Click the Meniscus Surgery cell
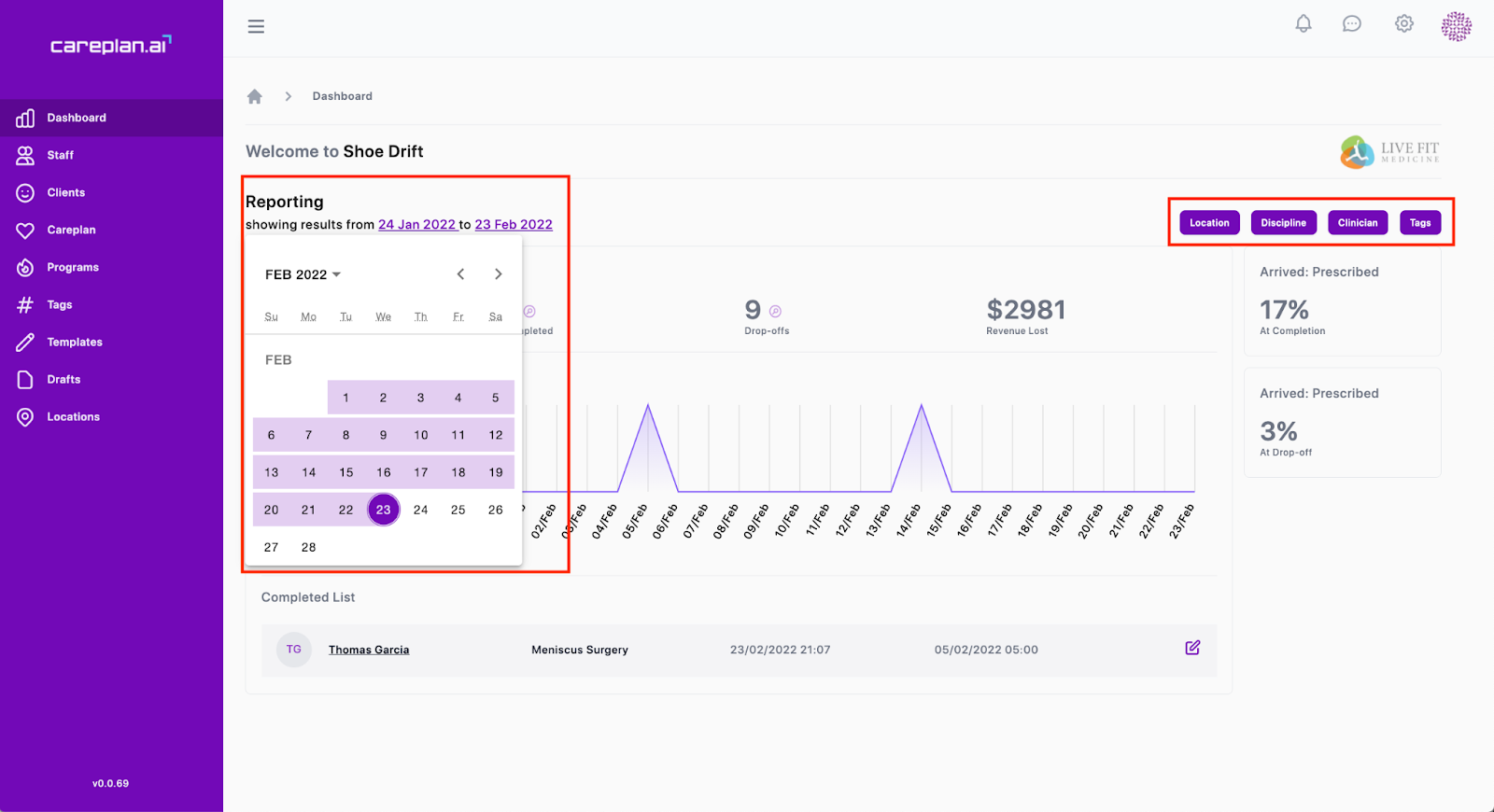 tap(580, 650)
